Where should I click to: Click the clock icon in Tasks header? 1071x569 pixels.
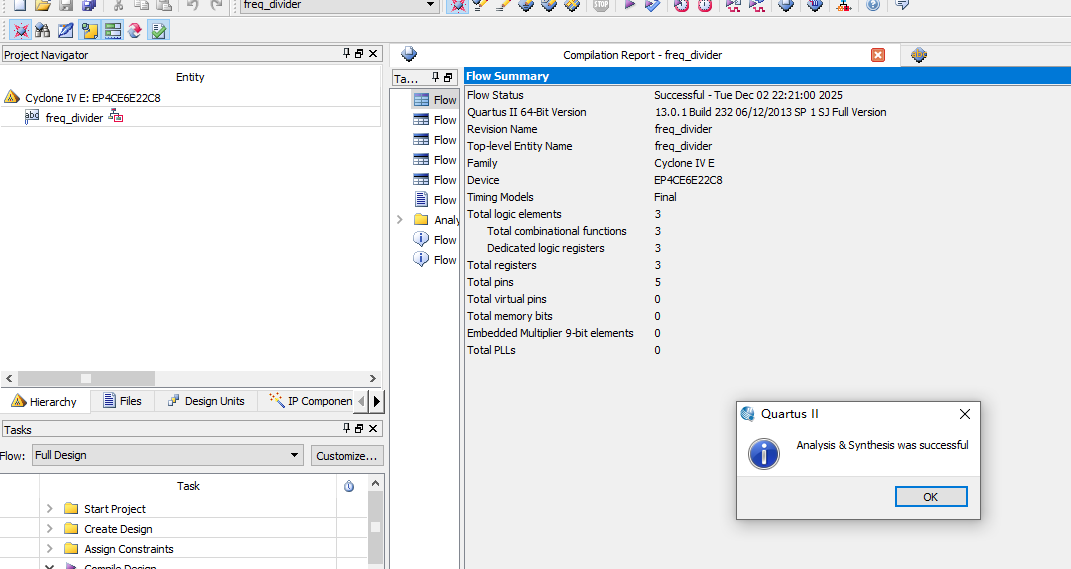tap(349, 486)
